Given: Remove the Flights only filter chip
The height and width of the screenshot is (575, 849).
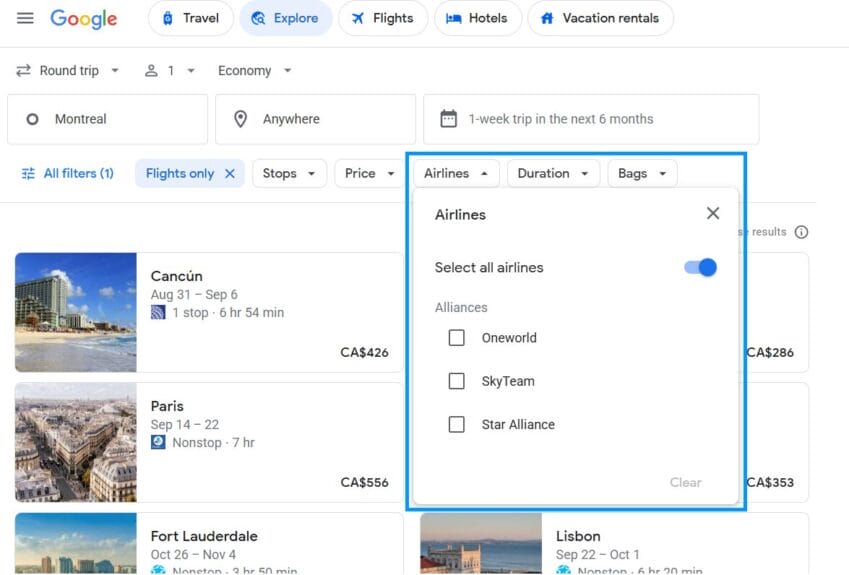Looking at the screenshot, I should point(230,174).
